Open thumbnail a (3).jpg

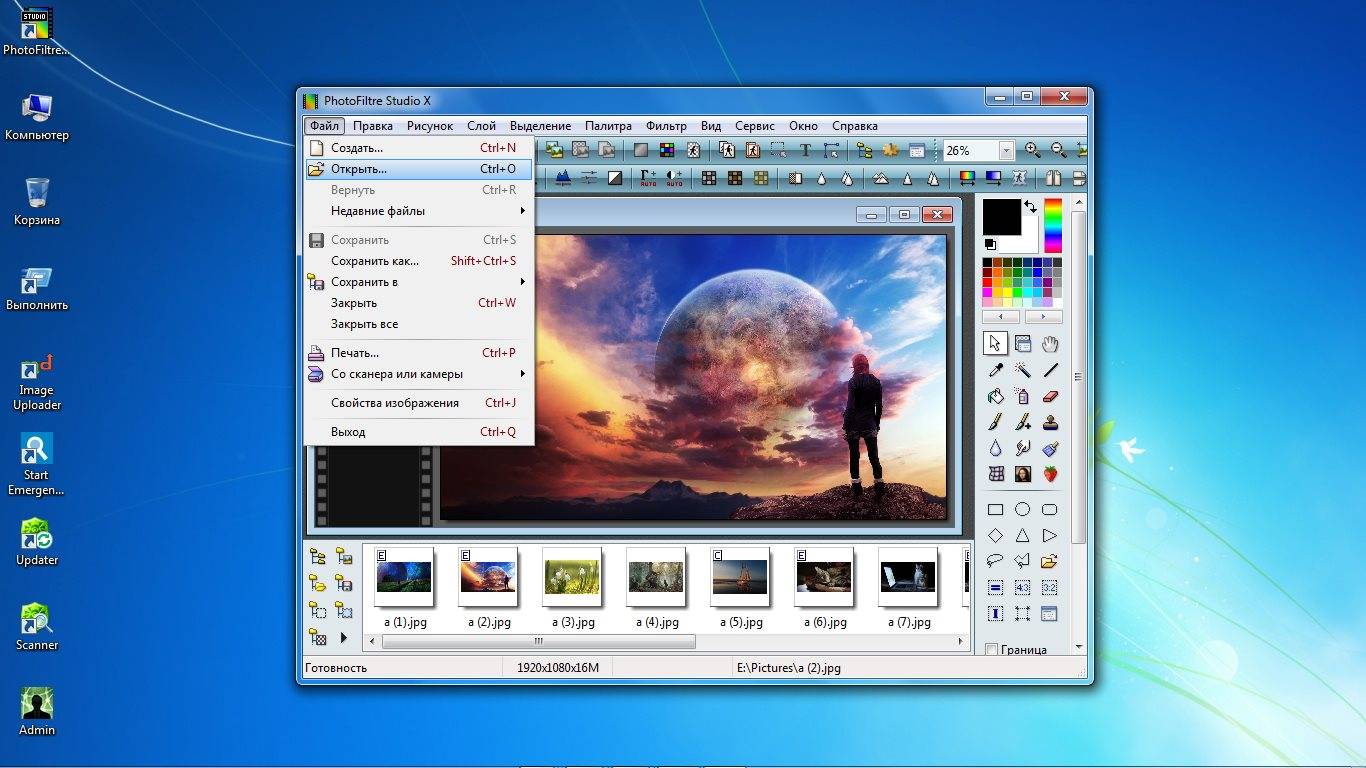[x=572, y=577]
